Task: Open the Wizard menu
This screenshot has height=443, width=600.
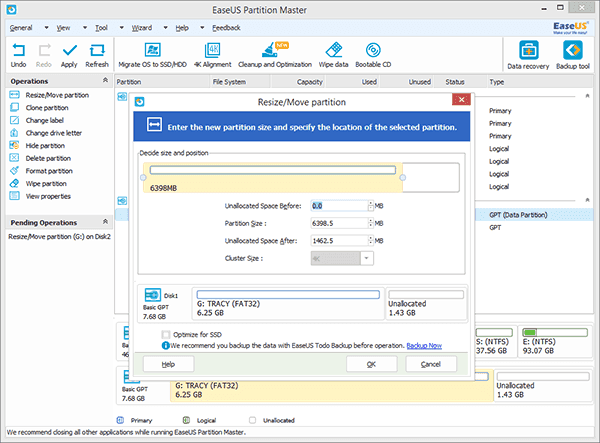Action: tap(142, 28)
